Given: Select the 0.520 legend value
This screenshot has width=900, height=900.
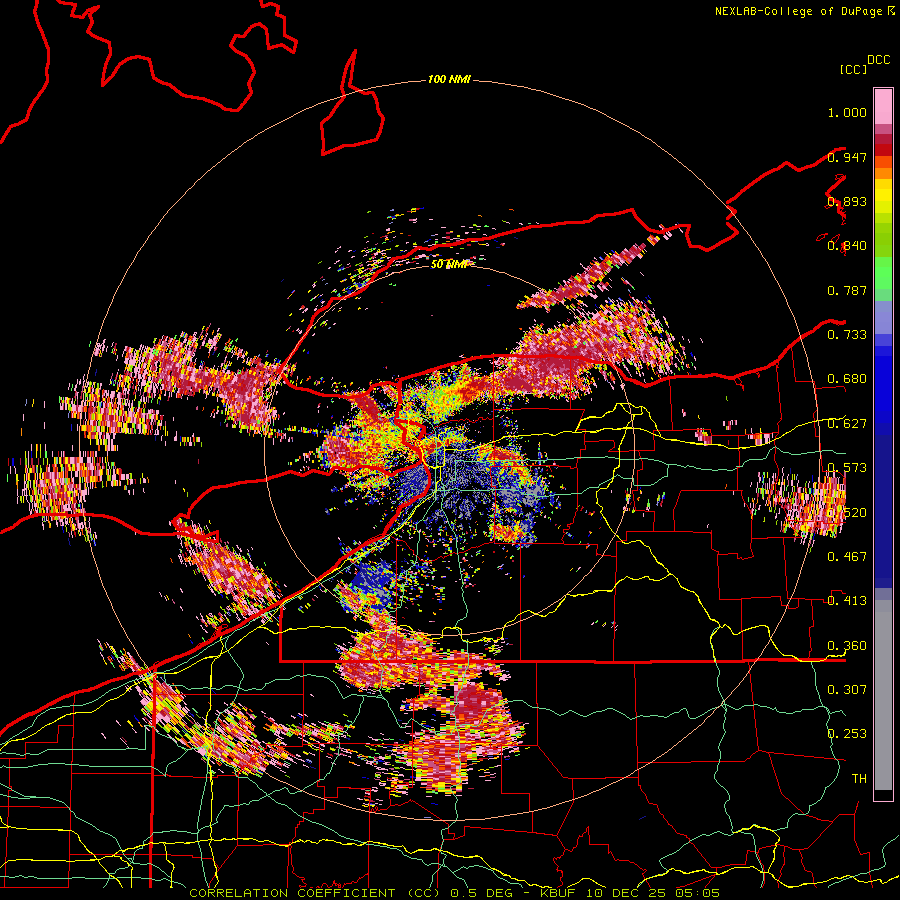Looking at the screenshot, I should pos(847,512).
